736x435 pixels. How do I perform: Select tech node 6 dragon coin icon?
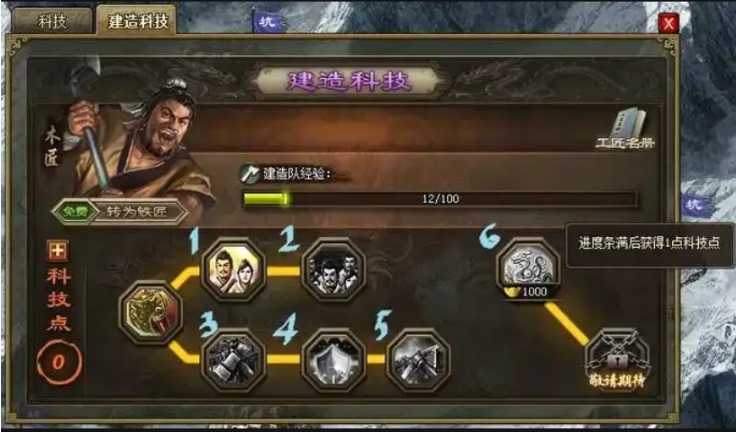[529, 268]
